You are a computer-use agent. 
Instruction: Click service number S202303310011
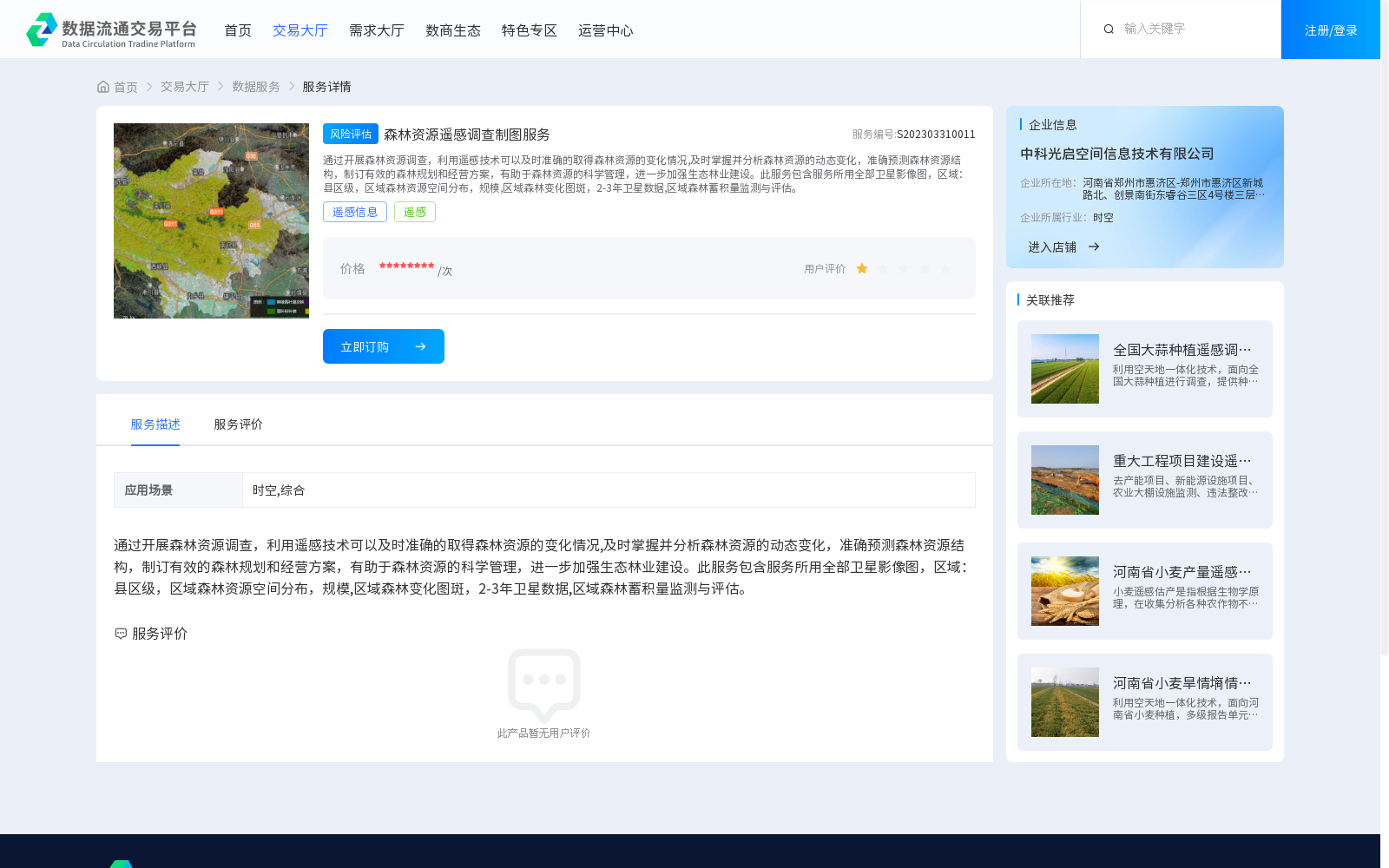[x=936, y=135]
